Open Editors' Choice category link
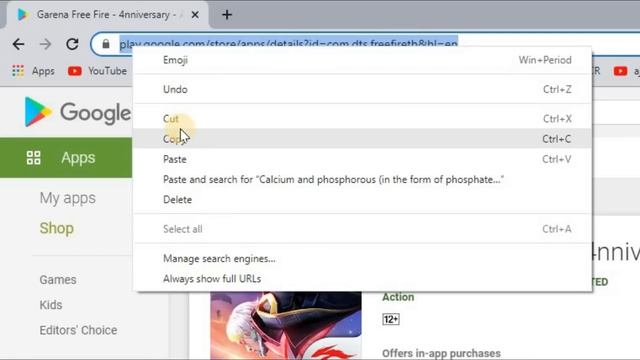Image resolution: width=640 pixels, height=360 pixels. [78, 330]
